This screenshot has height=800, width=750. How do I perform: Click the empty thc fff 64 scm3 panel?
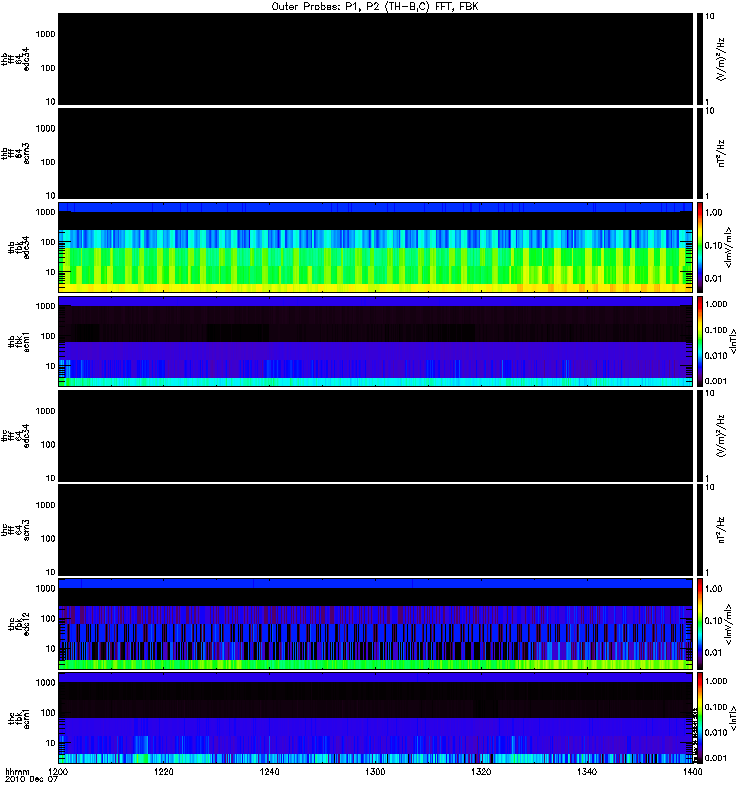pos(375,530)
